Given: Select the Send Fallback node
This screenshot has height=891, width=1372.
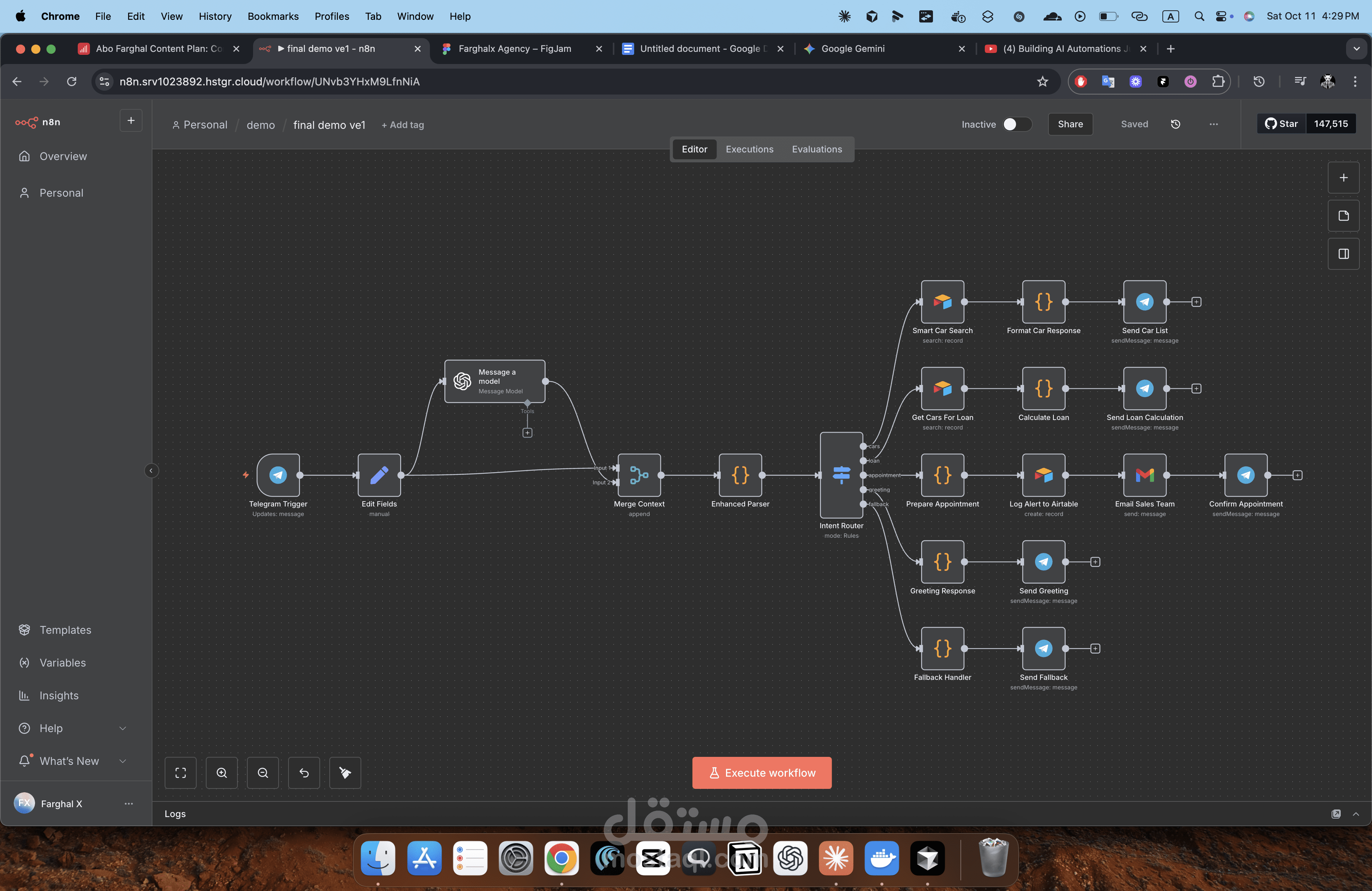Looking at the screenshot, I should coord(1043,648).
